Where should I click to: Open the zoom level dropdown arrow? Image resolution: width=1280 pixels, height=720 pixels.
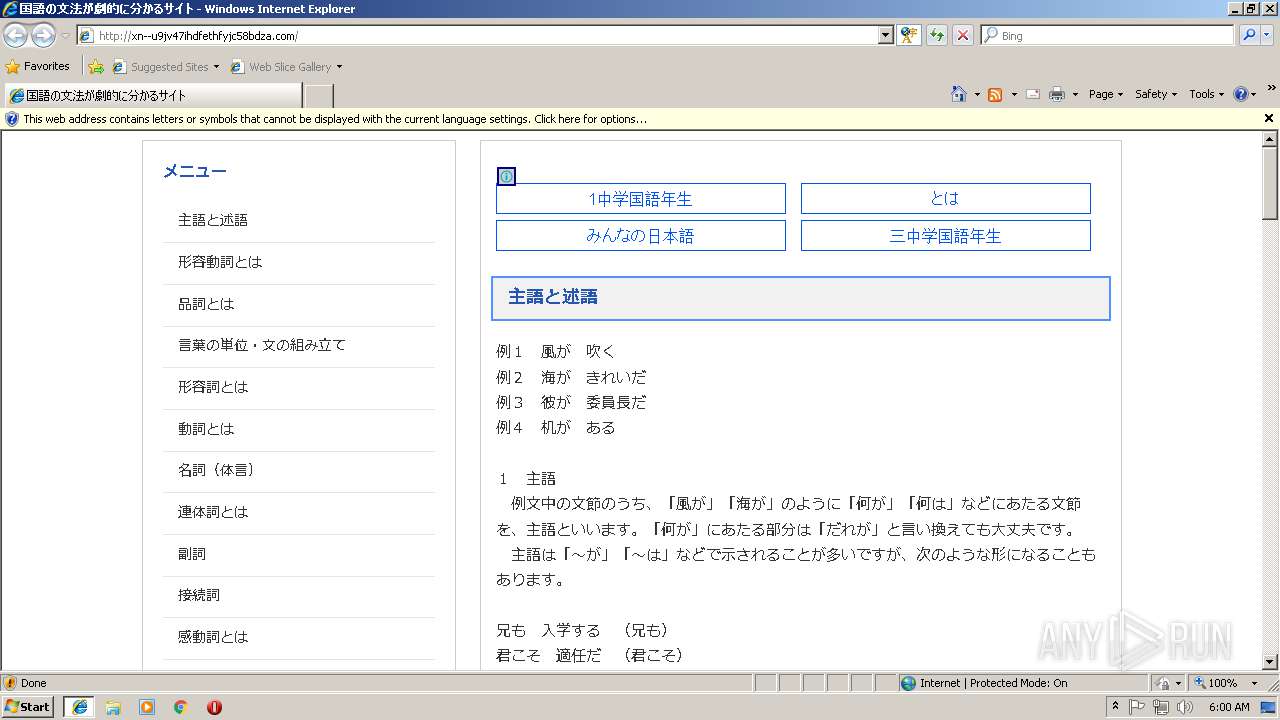(x=1254, y=683)
